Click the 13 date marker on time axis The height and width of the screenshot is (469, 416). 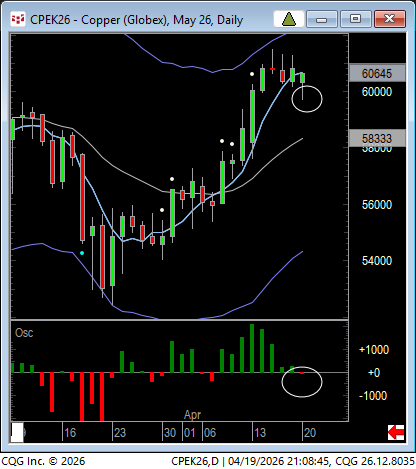pos(260,433)
